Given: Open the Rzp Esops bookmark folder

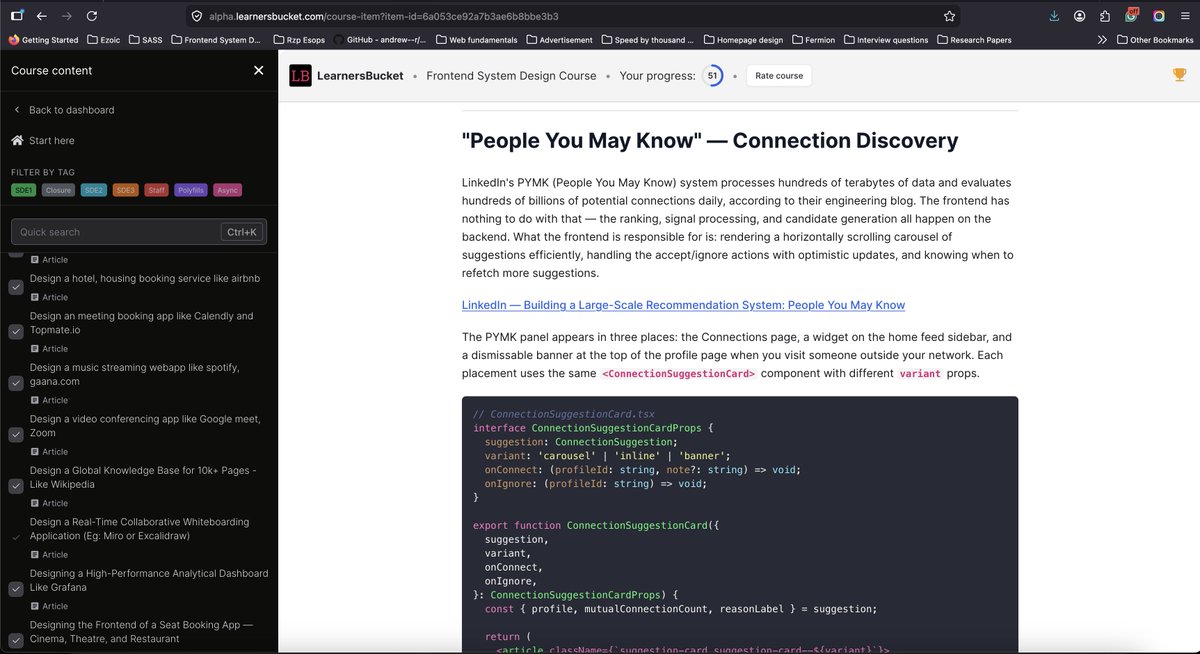Looking at the screenshot, I should pos(299,40).
